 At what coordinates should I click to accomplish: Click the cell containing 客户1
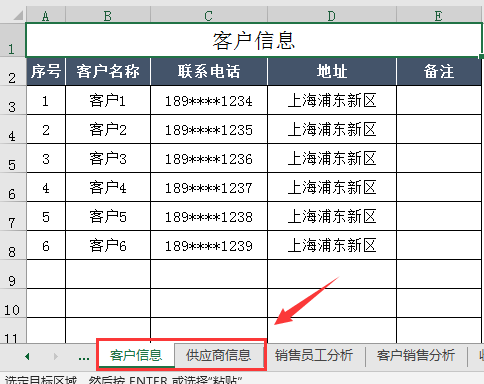[108, 101]
